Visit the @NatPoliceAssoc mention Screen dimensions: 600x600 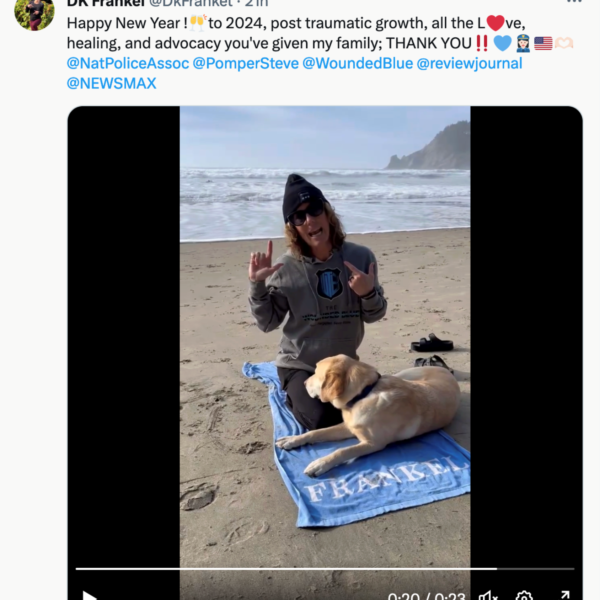[x=128, y=64]
